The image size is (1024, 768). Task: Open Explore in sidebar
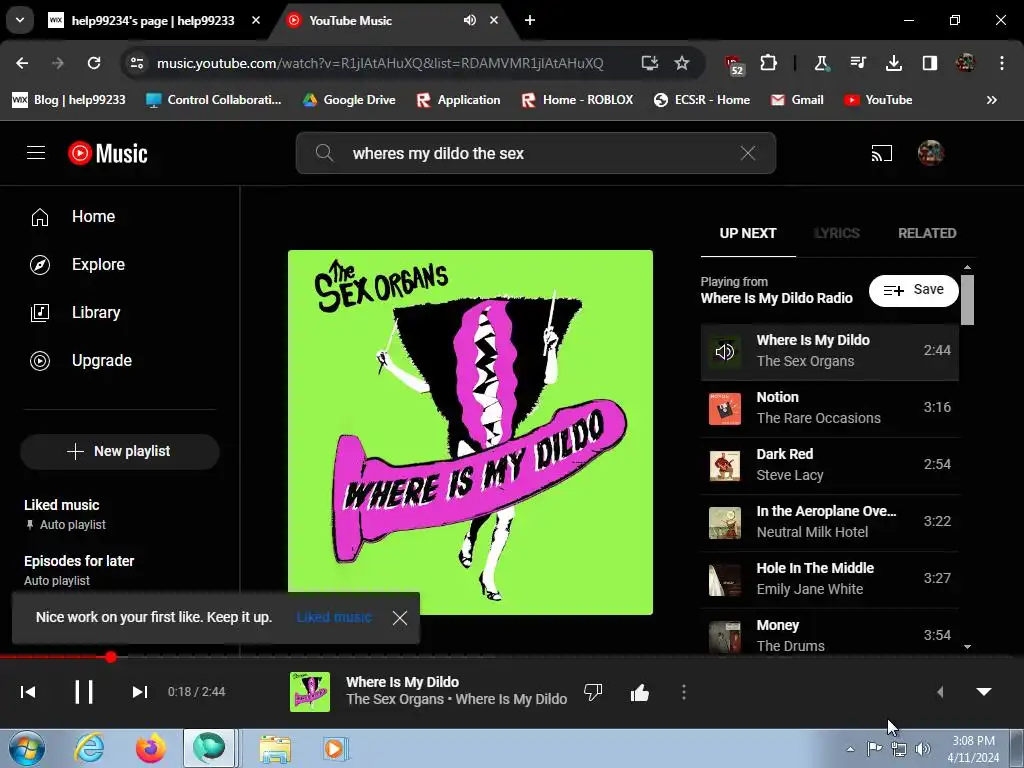click(78, 264)
